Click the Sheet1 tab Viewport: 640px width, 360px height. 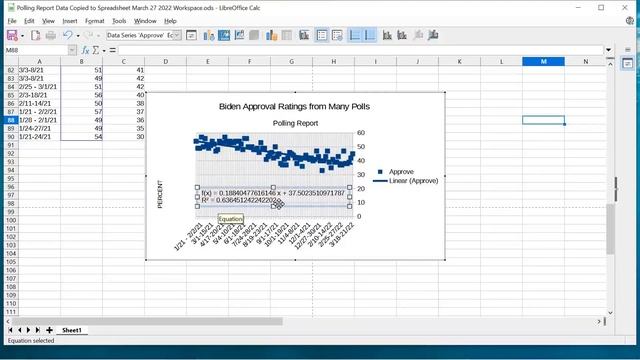click(x=72, y=330)
